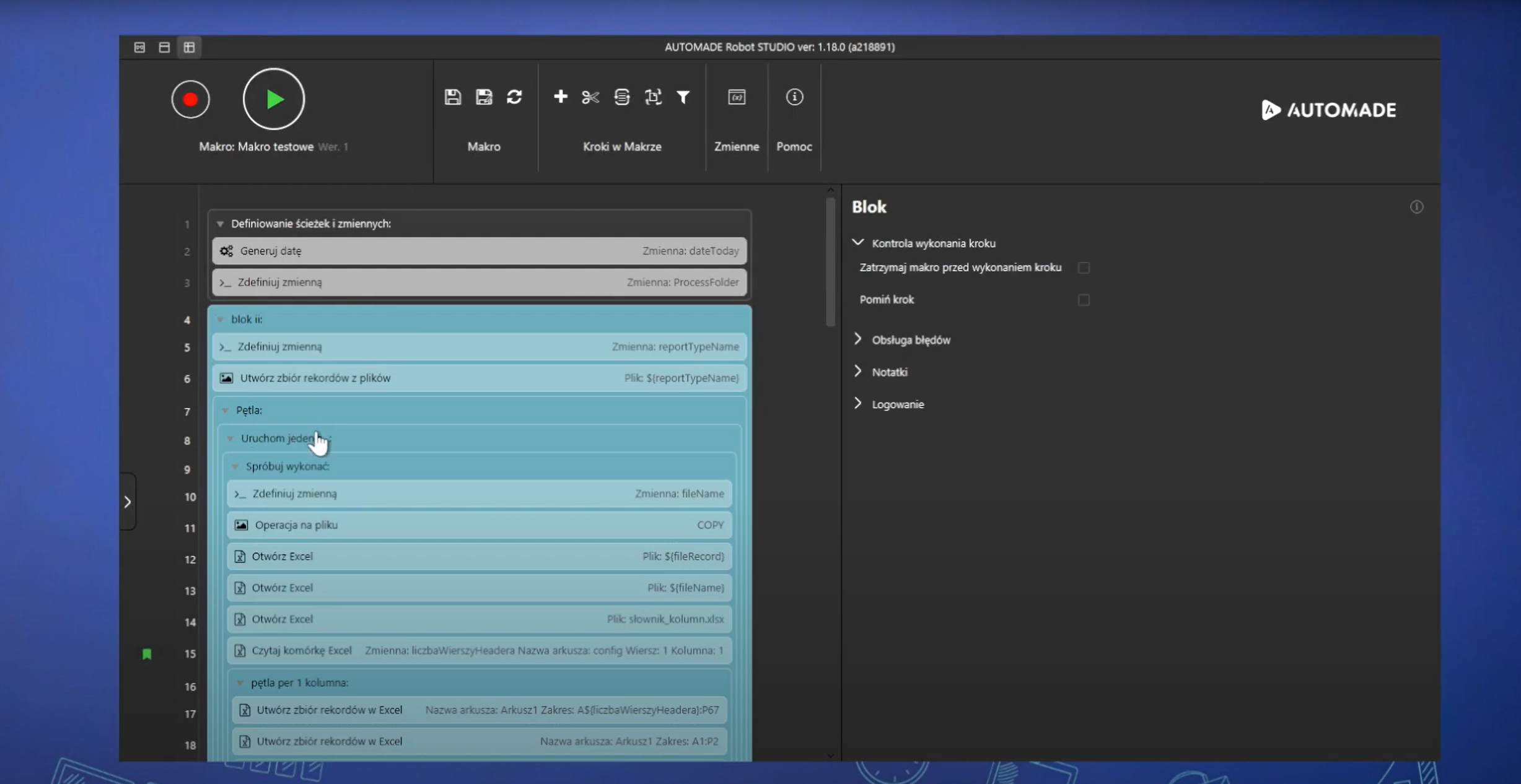Click the info icon in the Blok panel
1521x784 pixels.
point(1416,207)
